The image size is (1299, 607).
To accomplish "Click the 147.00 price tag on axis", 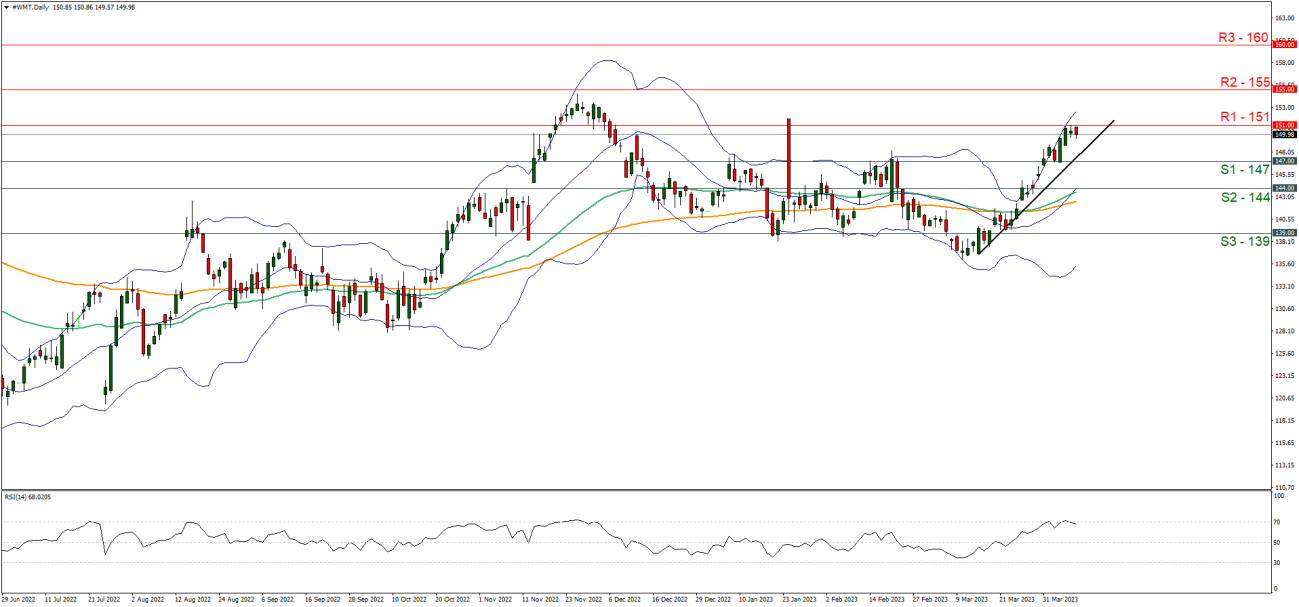I will tap(1284, 161).
